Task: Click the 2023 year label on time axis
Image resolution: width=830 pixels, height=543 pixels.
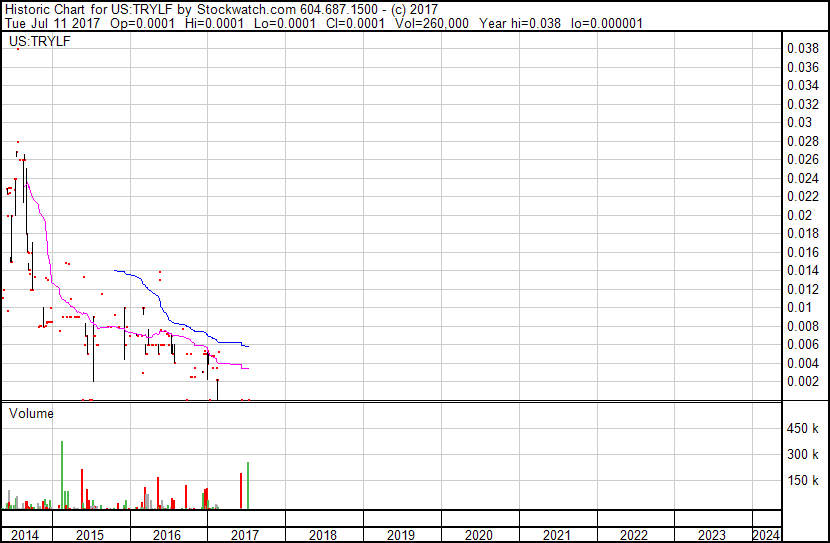Action: tap(712, 535)
